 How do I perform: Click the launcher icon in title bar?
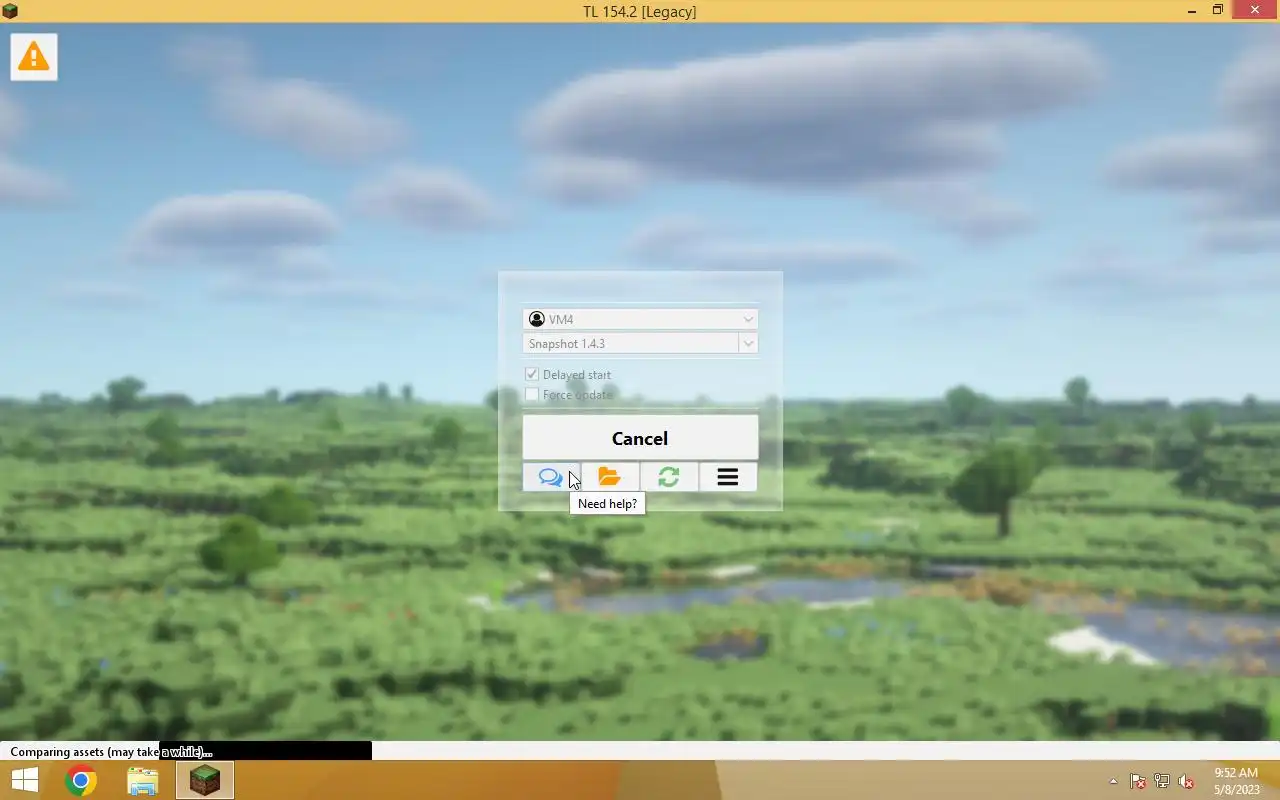click(x=10, y=11)
